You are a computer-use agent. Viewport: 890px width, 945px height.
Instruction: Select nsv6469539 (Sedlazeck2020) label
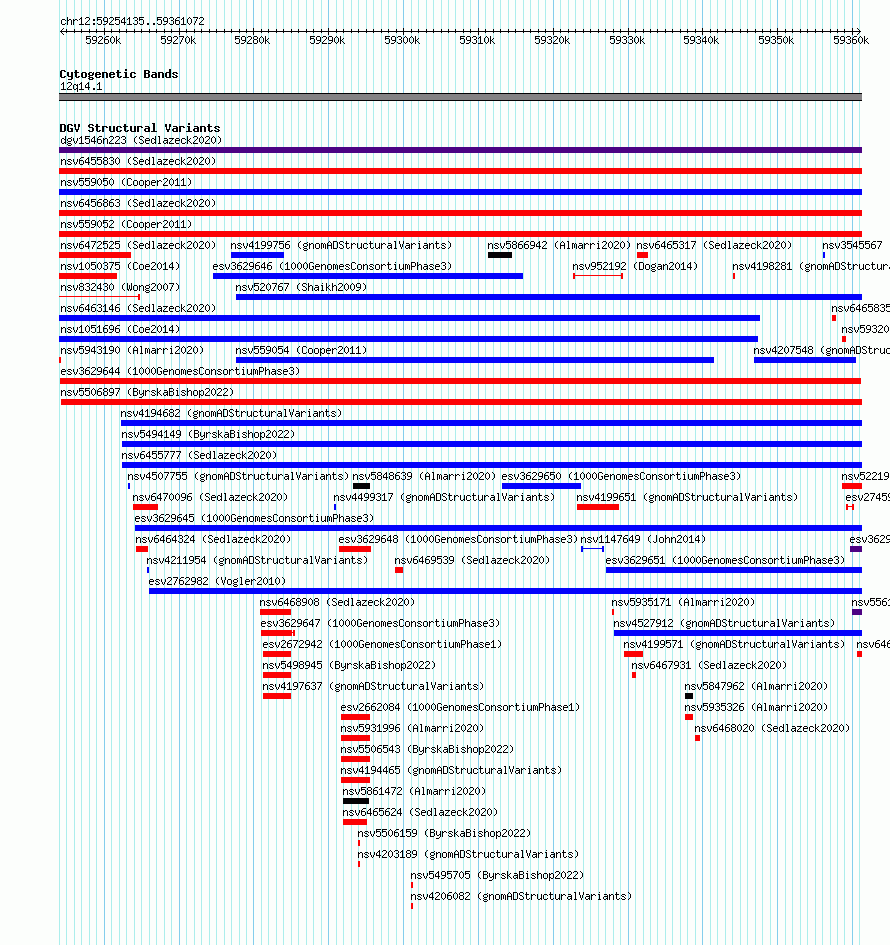click(472, 560)
